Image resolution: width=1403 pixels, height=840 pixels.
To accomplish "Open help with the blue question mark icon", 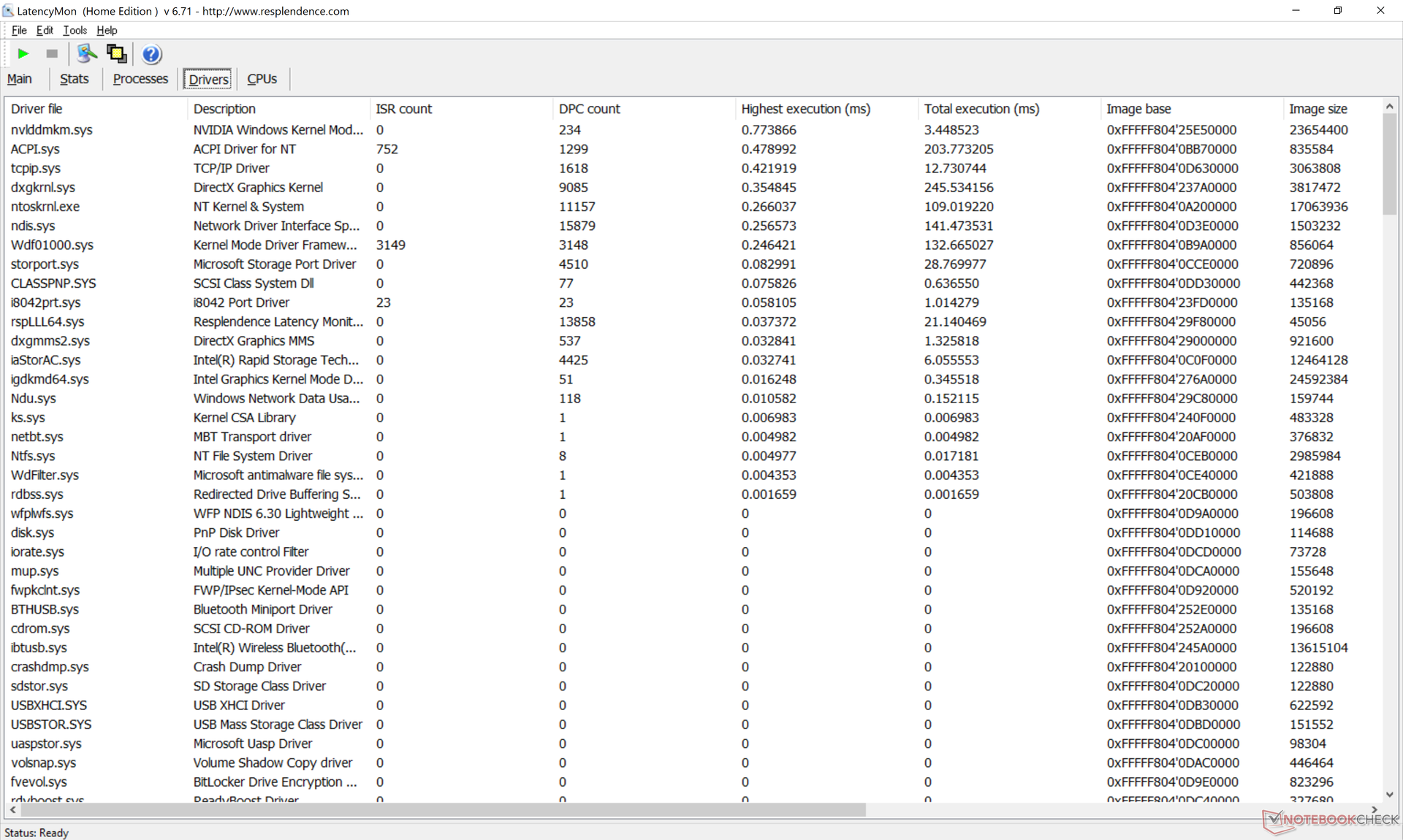I will point(151,54).
